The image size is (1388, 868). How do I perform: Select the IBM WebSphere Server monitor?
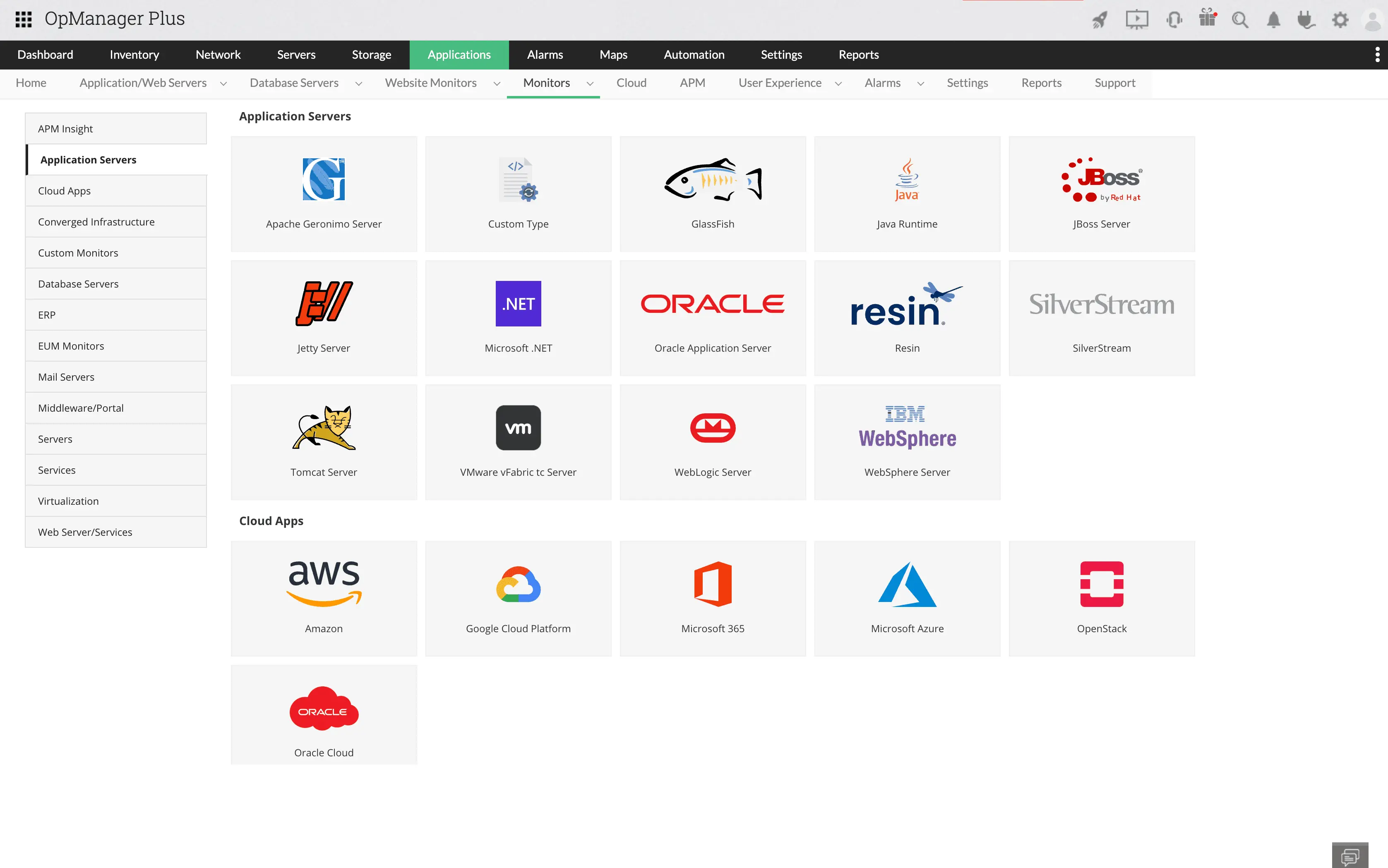pos(907,441)
